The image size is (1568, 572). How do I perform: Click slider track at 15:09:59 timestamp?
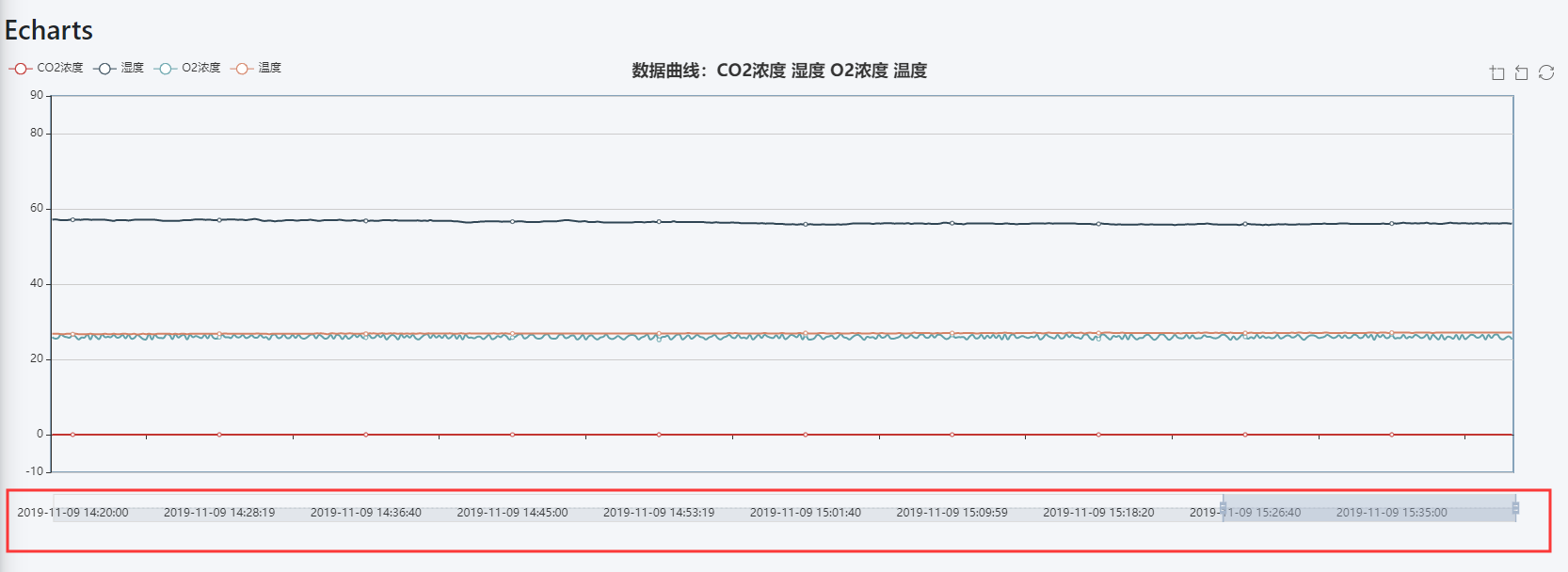[952, 513]
